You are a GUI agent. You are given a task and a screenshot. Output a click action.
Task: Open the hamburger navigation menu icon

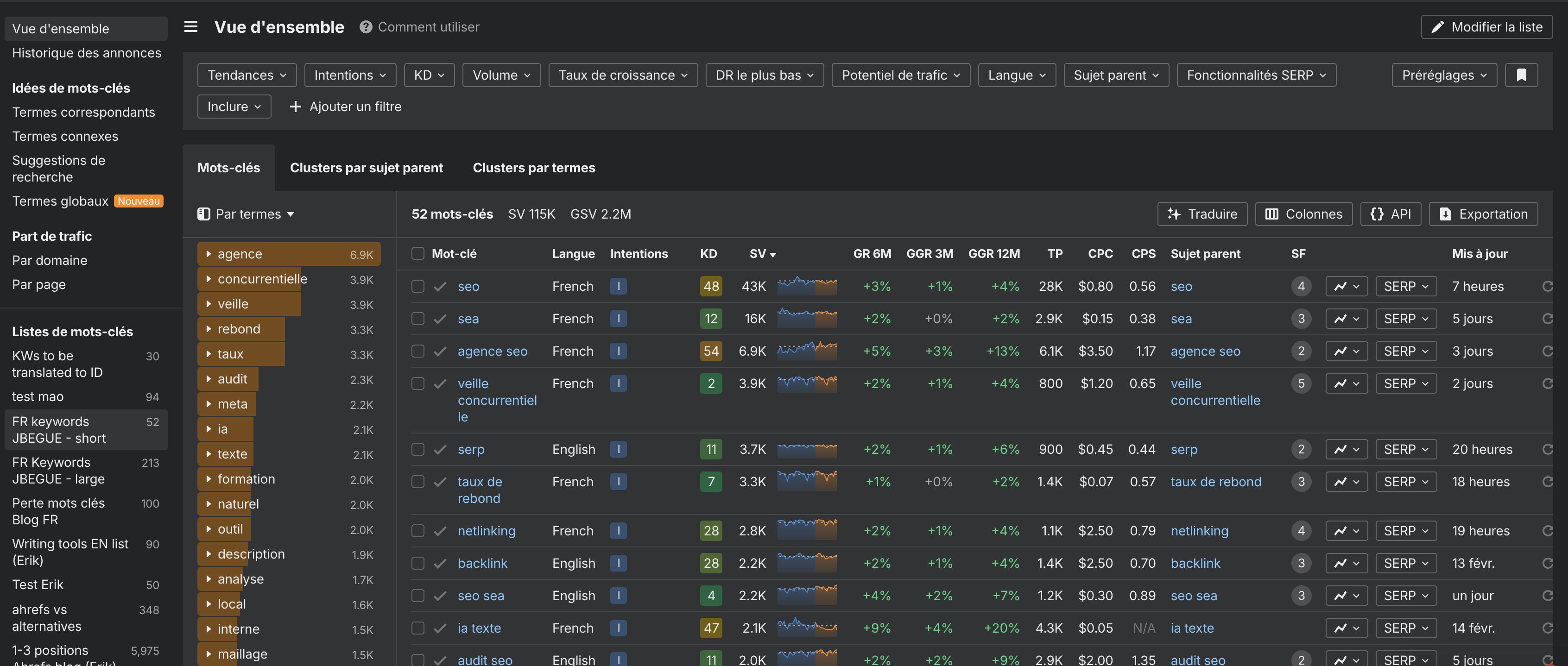click(190, 27)
